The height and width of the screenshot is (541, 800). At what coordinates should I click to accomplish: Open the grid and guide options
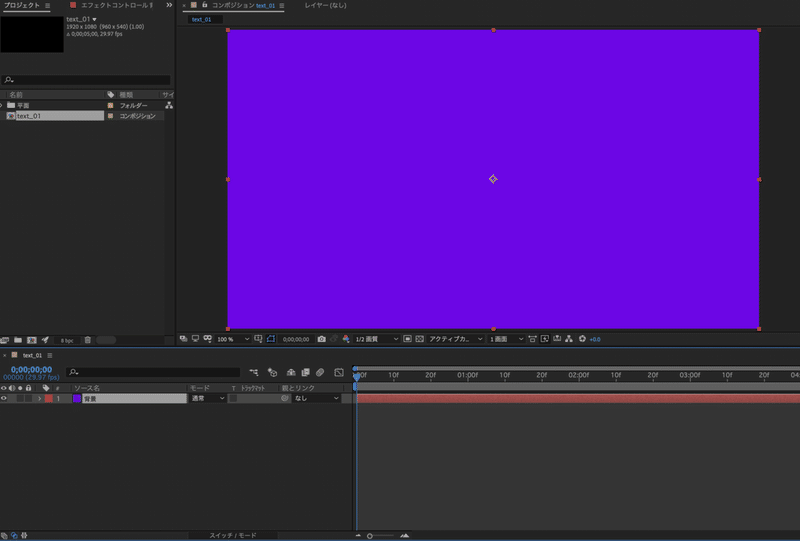coord(259,339)
